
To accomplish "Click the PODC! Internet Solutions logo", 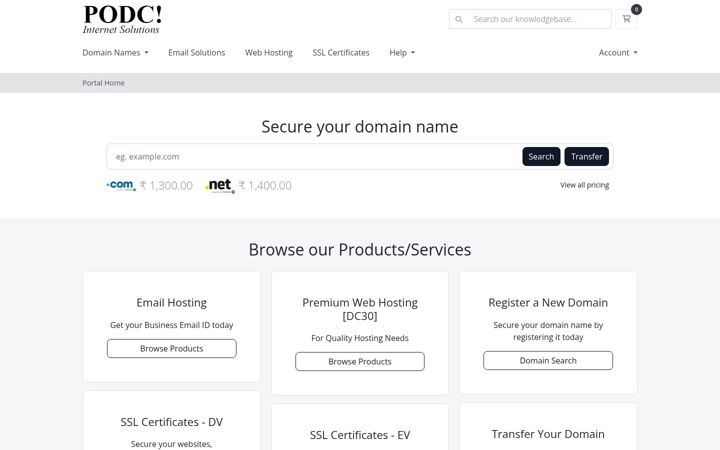I will pyautogui.click(x=122, y=19).
